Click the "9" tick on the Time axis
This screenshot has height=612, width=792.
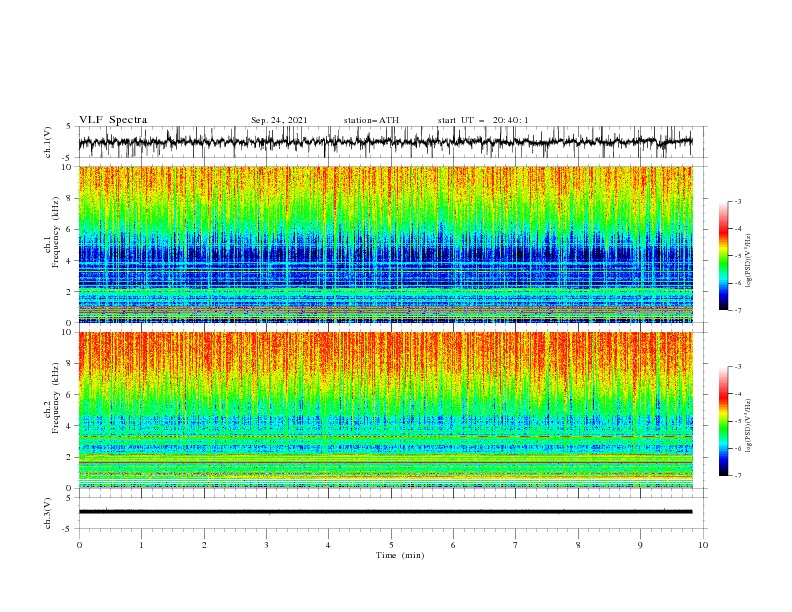(x=640, y=545)
